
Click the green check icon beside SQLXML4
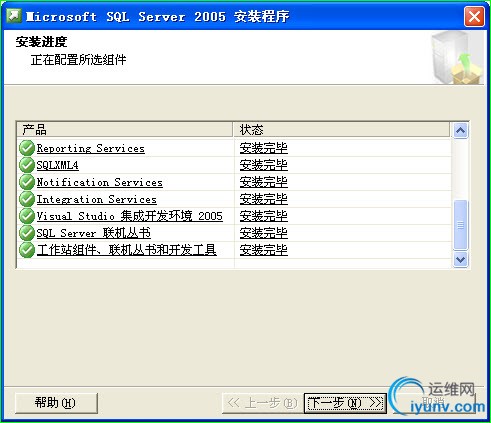27,165
